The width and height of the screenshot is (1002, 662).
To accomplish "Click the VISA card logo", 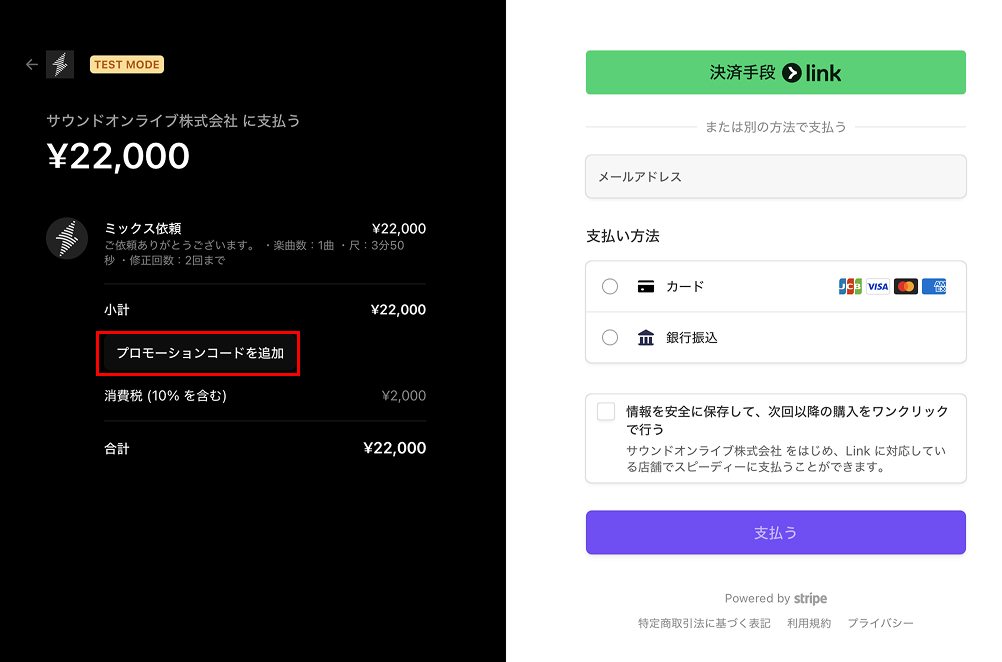I will pos(877,287).
